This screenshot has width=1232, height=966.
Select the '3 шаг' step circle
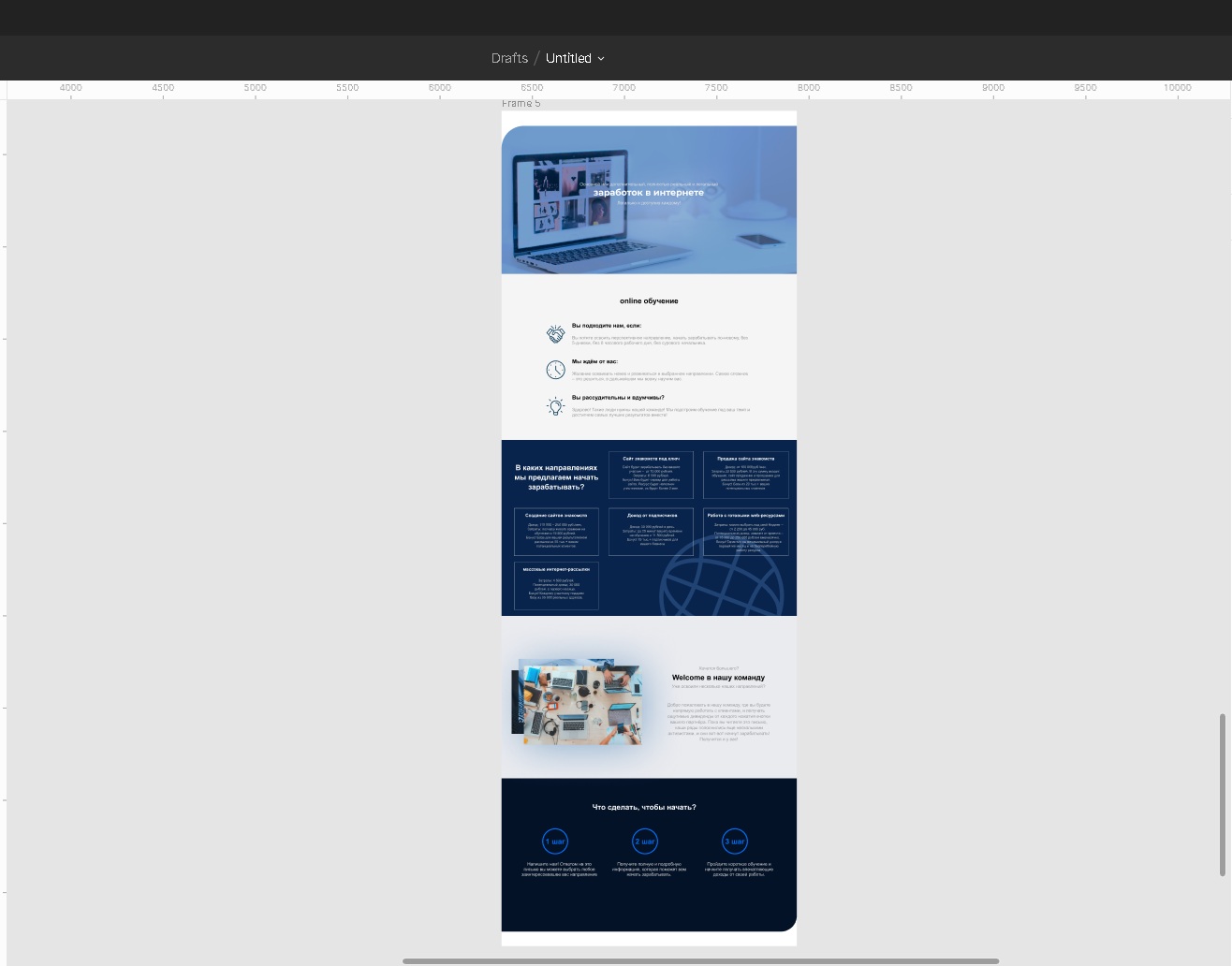coord(735,842)
